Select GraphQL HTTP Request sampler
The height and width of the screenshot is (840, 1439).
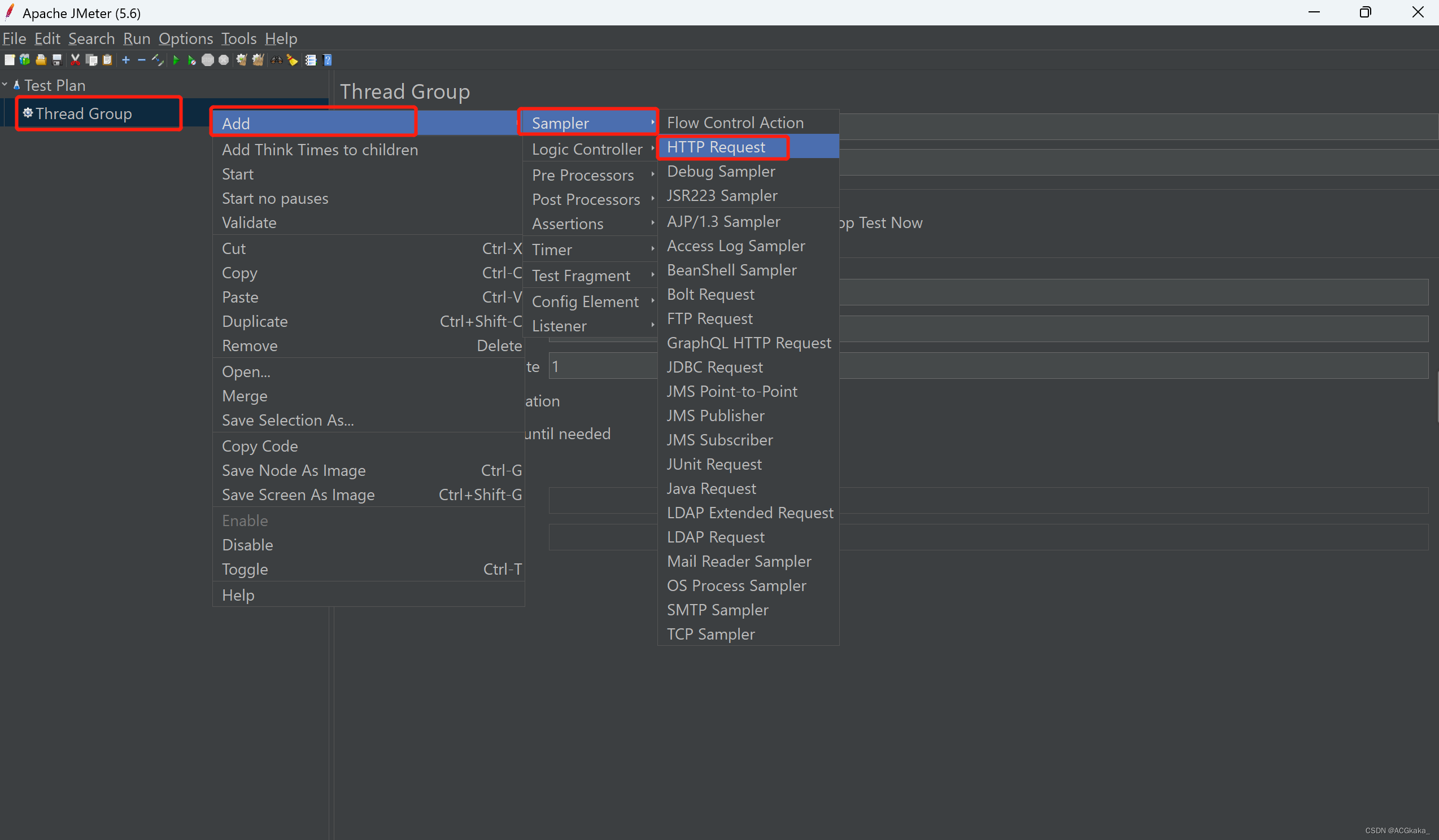pyautogui.click(x=748, y=343)
